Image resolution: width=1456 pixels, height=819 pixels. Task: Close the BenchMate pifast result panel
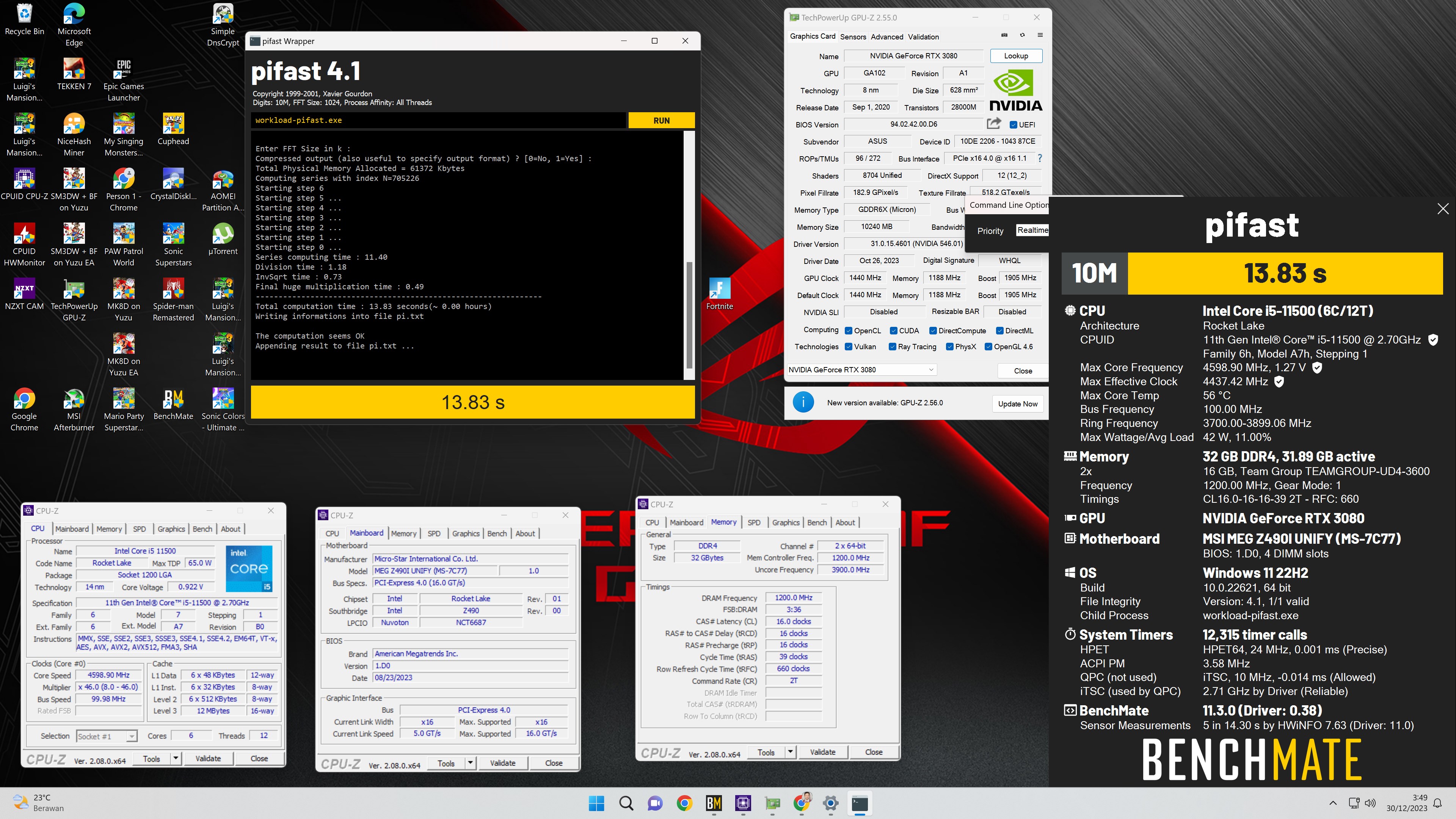1442,209
